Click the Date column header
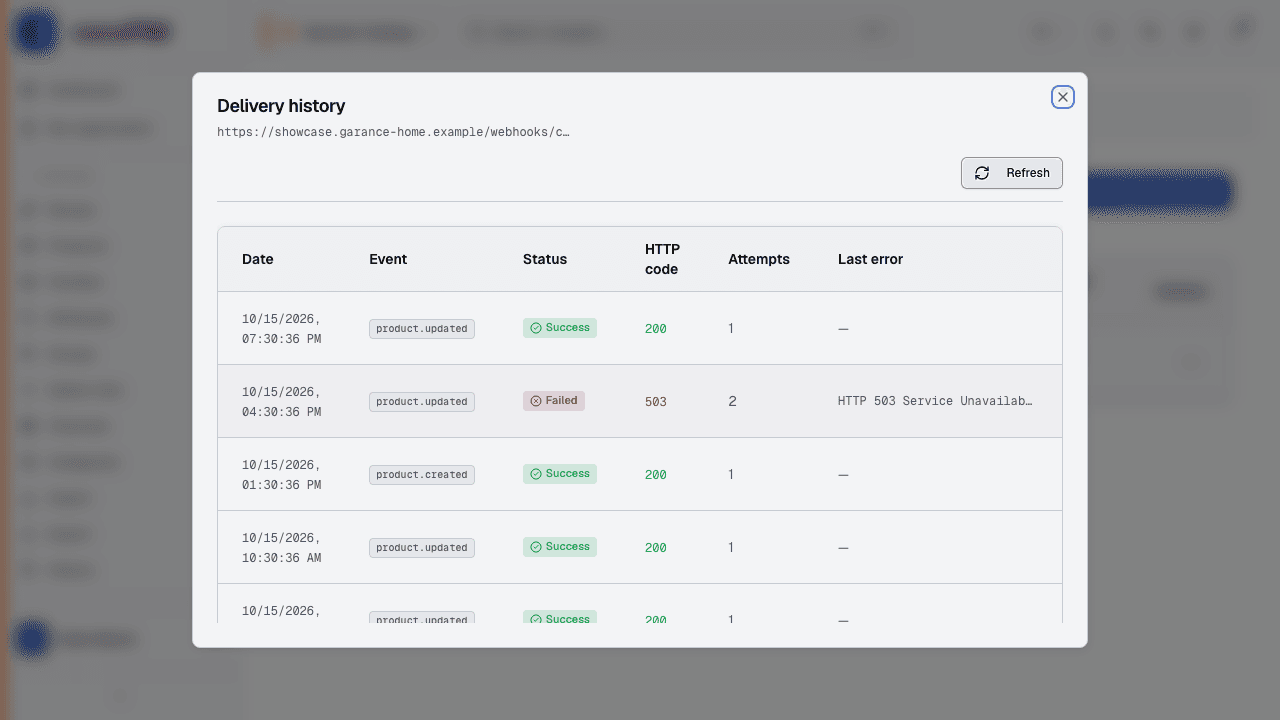Screen dimensions: 1280x720 pos(258,259)
